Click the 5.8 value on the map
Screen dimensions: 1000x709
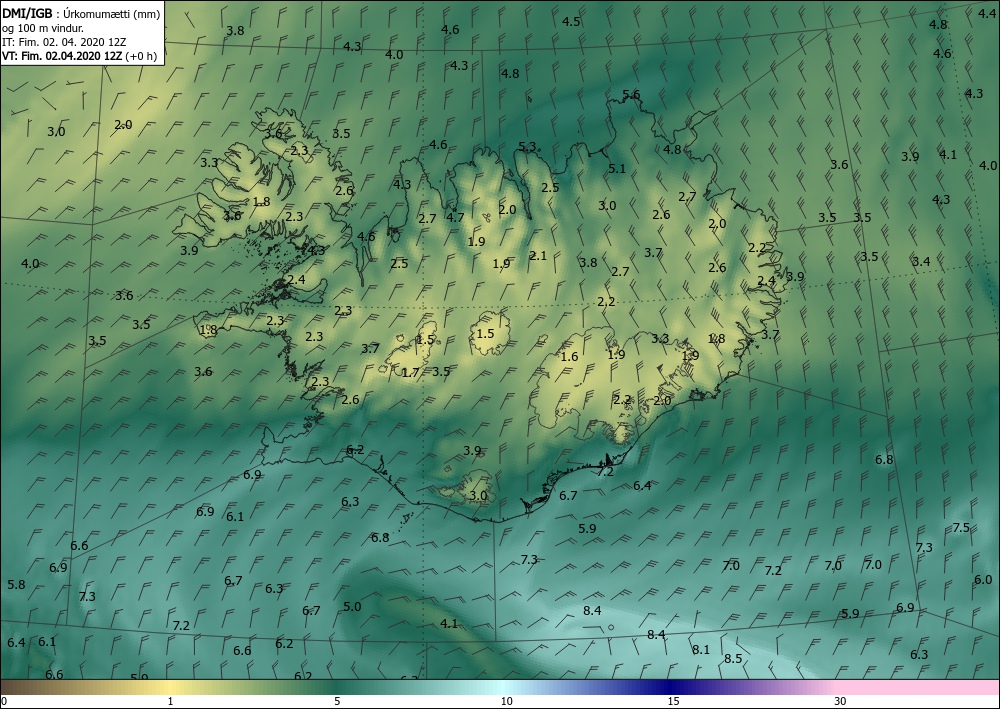coord(16,585)
